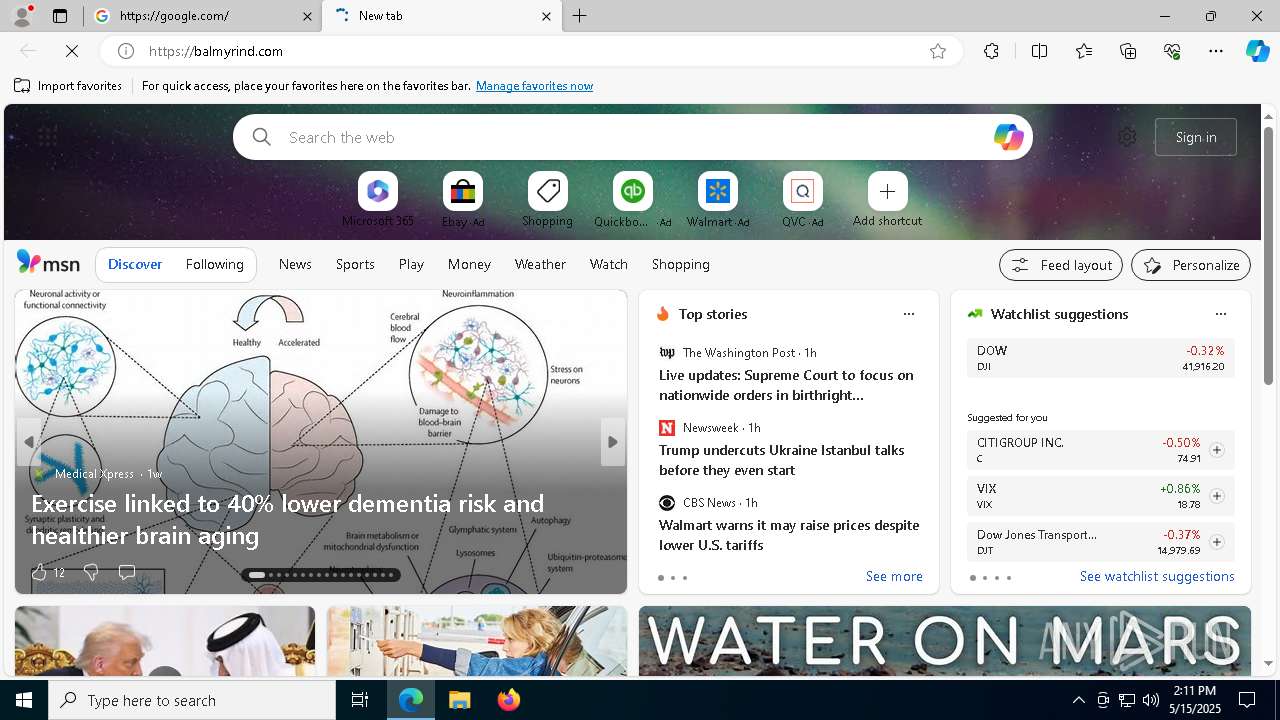Add VIX to watchlist

coord(1216,496)
